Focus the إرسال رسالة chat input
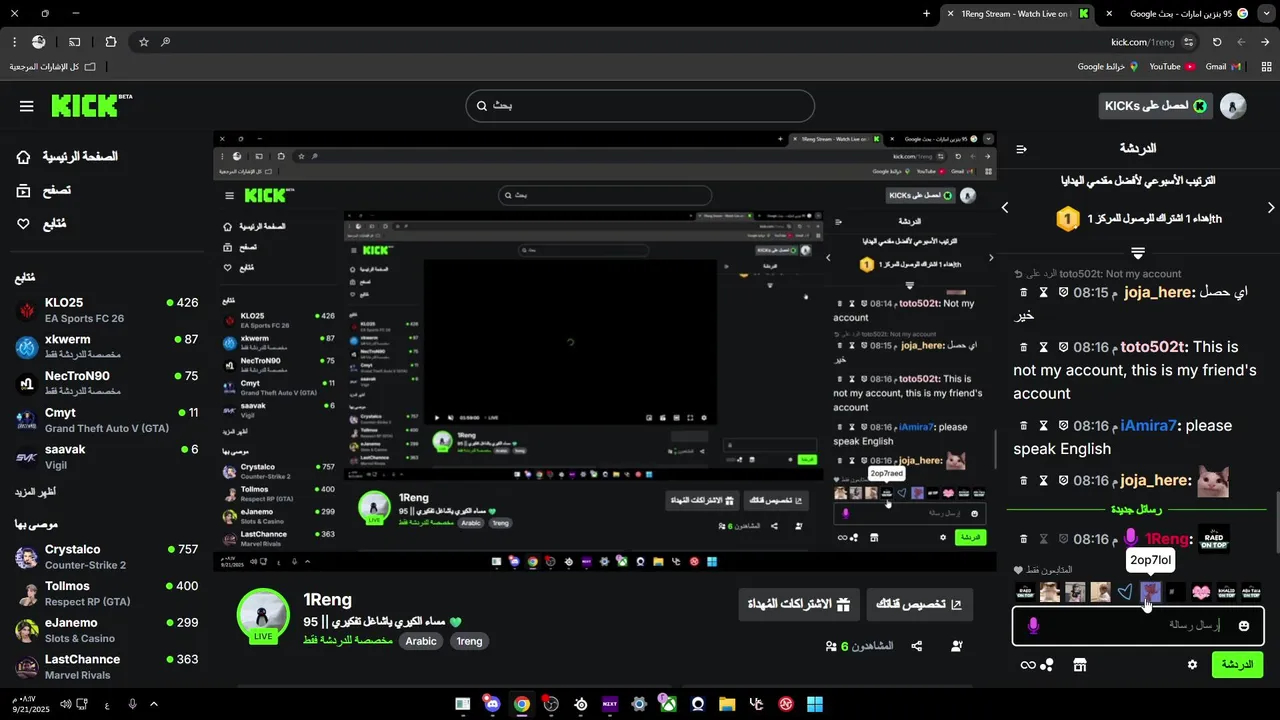Viewport: 1280px width, 720px height. 1137,626
